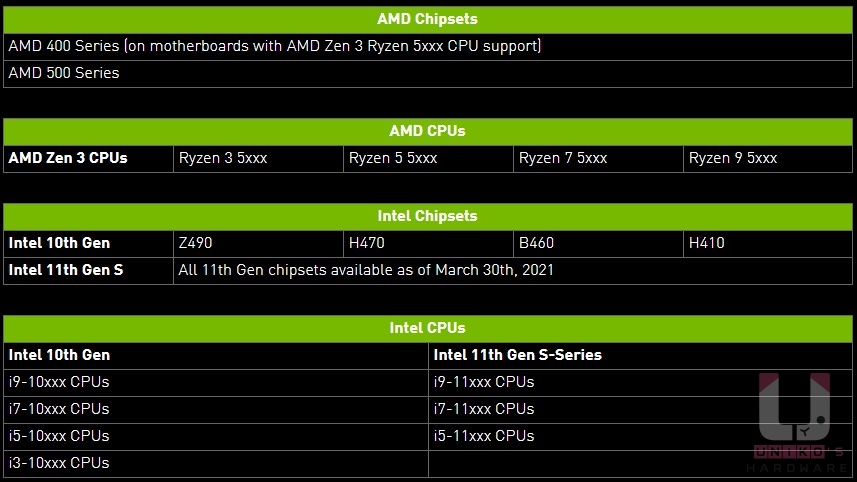The image size is (857, 482).
Task: Select the Intel CPUs header bar
Action: (x=427, y=328)
